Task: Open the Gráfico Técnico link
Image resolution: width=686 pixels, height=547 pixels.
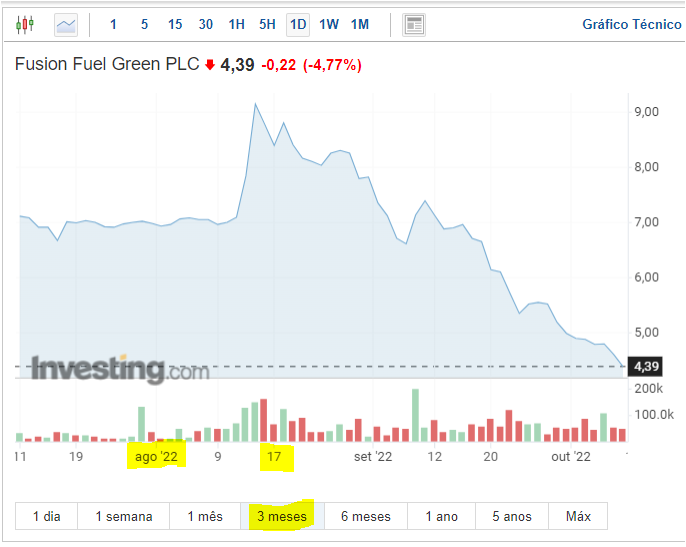Action: pyautogui.click(x=632, y=25)
